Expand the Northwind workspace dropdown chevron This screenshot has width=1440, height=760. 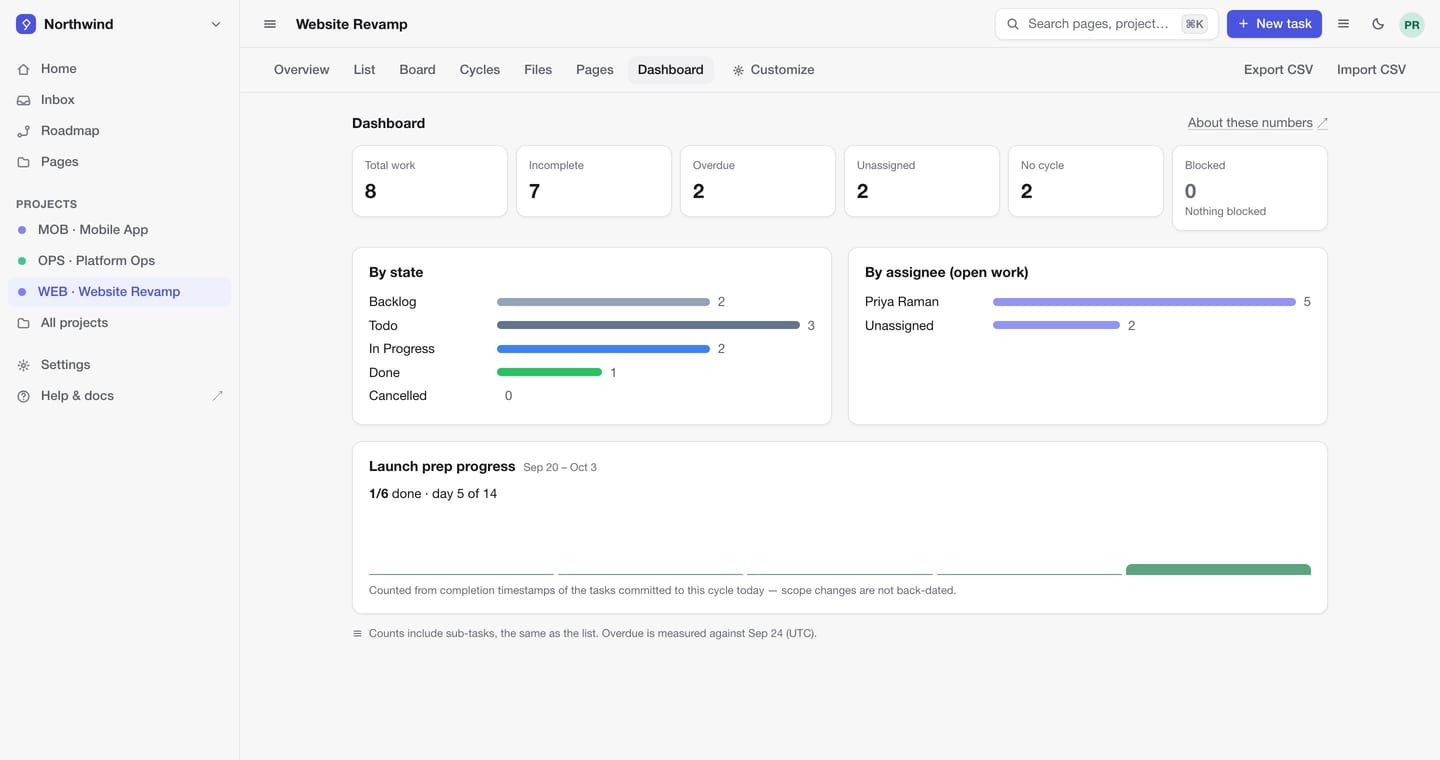coord(215,24)
